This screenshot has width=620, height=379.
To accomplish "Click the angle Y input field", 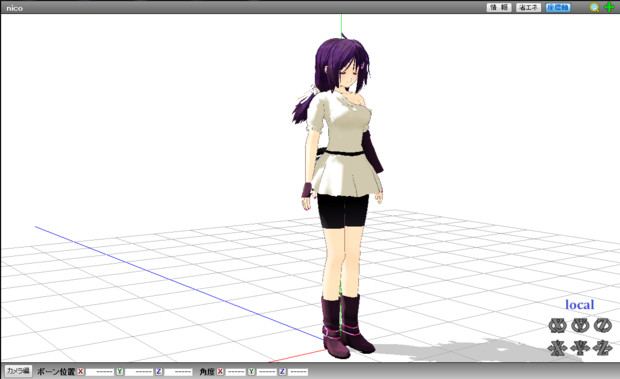I will [x=267, y=372].
